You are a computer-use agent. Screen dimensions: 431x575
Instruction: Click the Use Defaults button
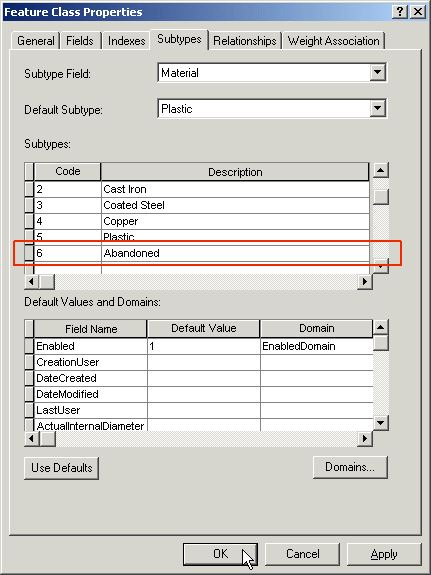coord(62,468)
